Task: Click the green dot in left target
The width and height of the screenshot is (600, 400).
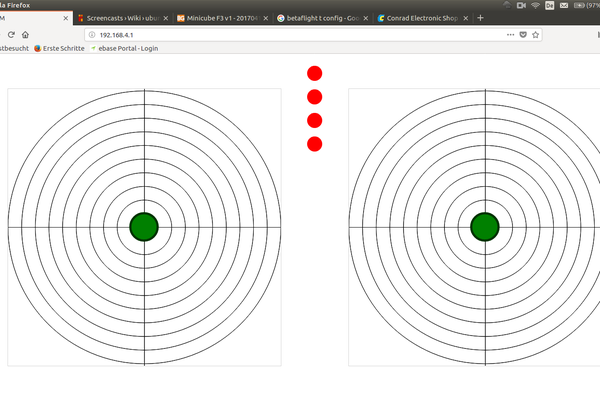Action: [144, 227]
